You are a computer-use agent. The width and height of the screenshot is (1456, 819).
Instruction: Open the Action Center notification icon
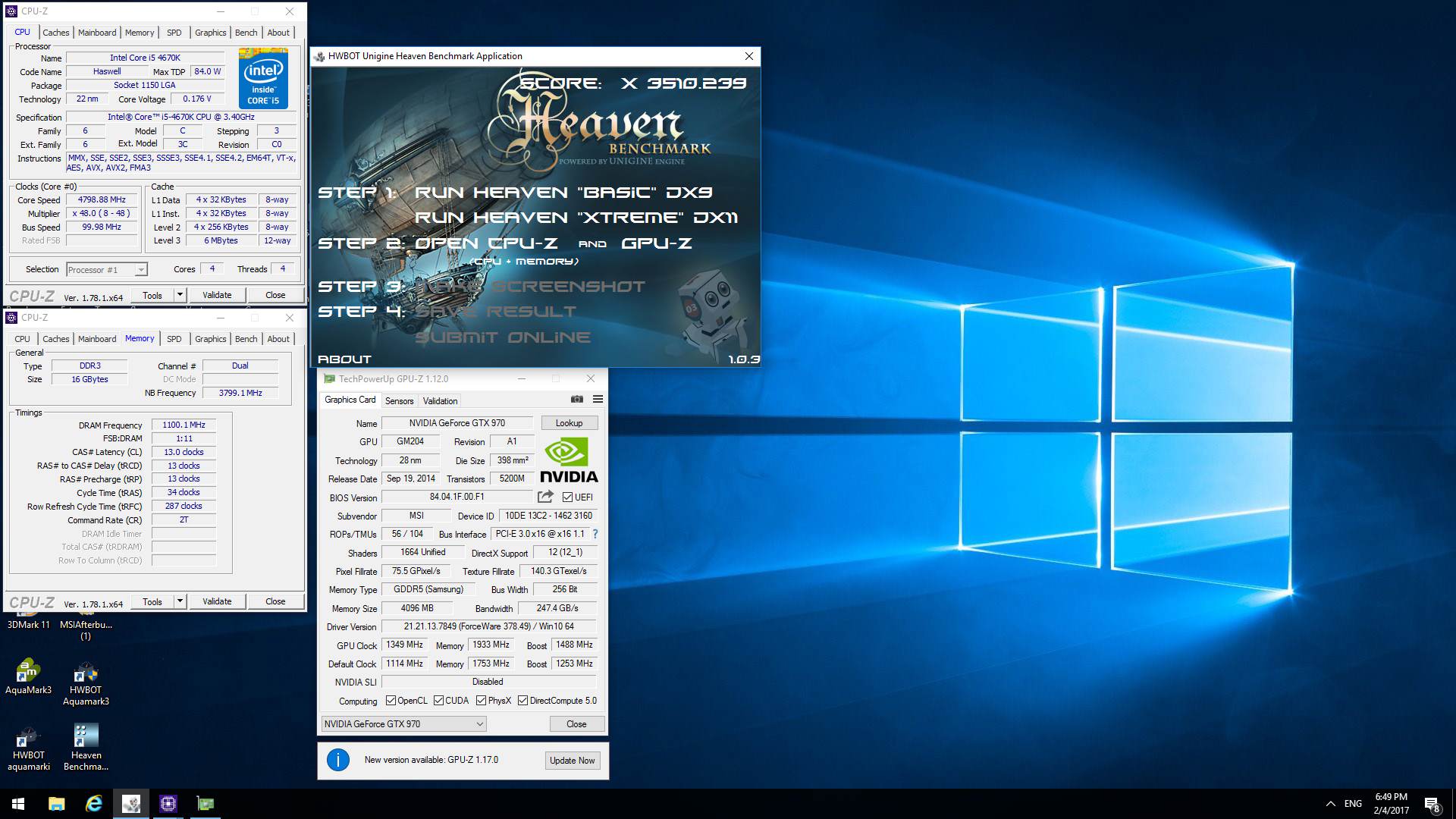pyautogui.click(x=1432, y=804)
